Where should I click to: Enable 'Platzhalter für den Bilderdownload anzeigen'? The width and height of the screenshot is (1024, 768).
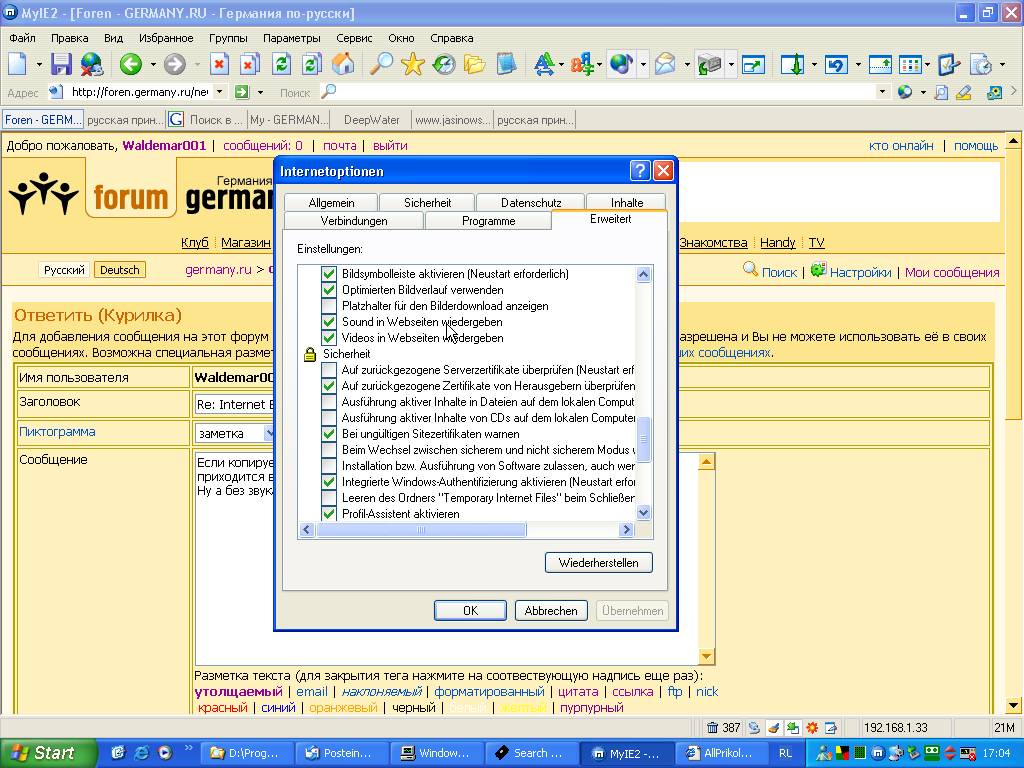[329, 306]
